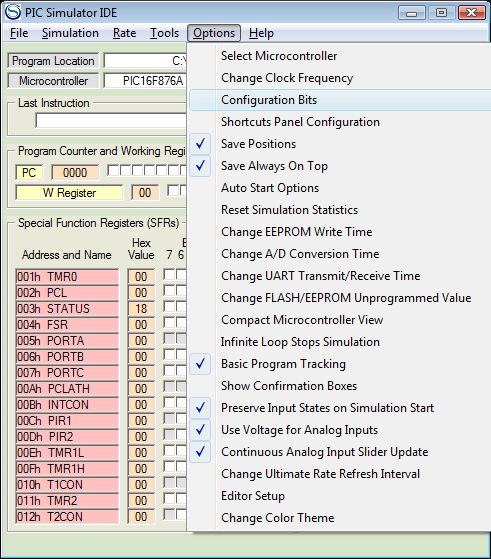This screenshot has width=491, height=559.
Task: Toggle bit 7 of TMR0 register
Action: coord(169,275)
